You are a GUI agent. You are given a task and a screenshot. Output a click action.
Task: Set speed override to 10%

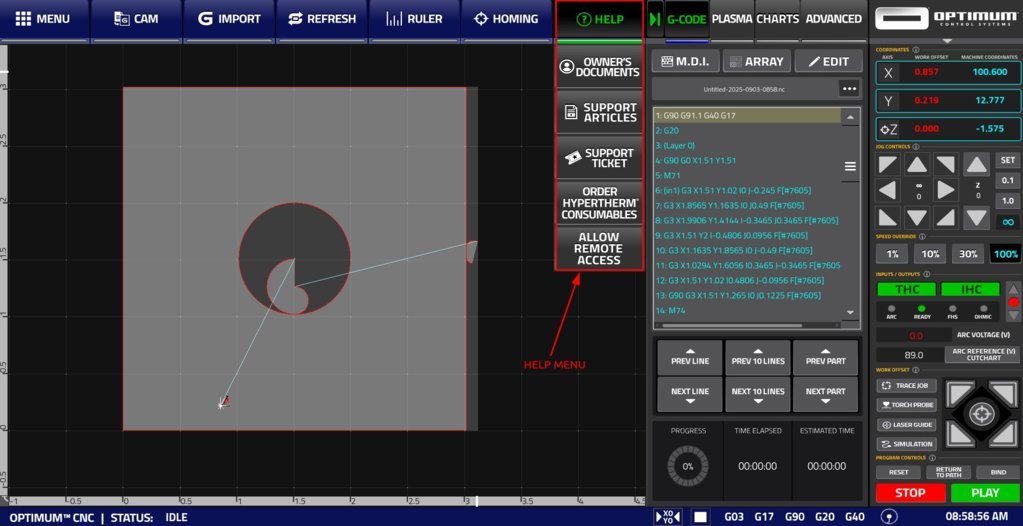tap(930, 254)
